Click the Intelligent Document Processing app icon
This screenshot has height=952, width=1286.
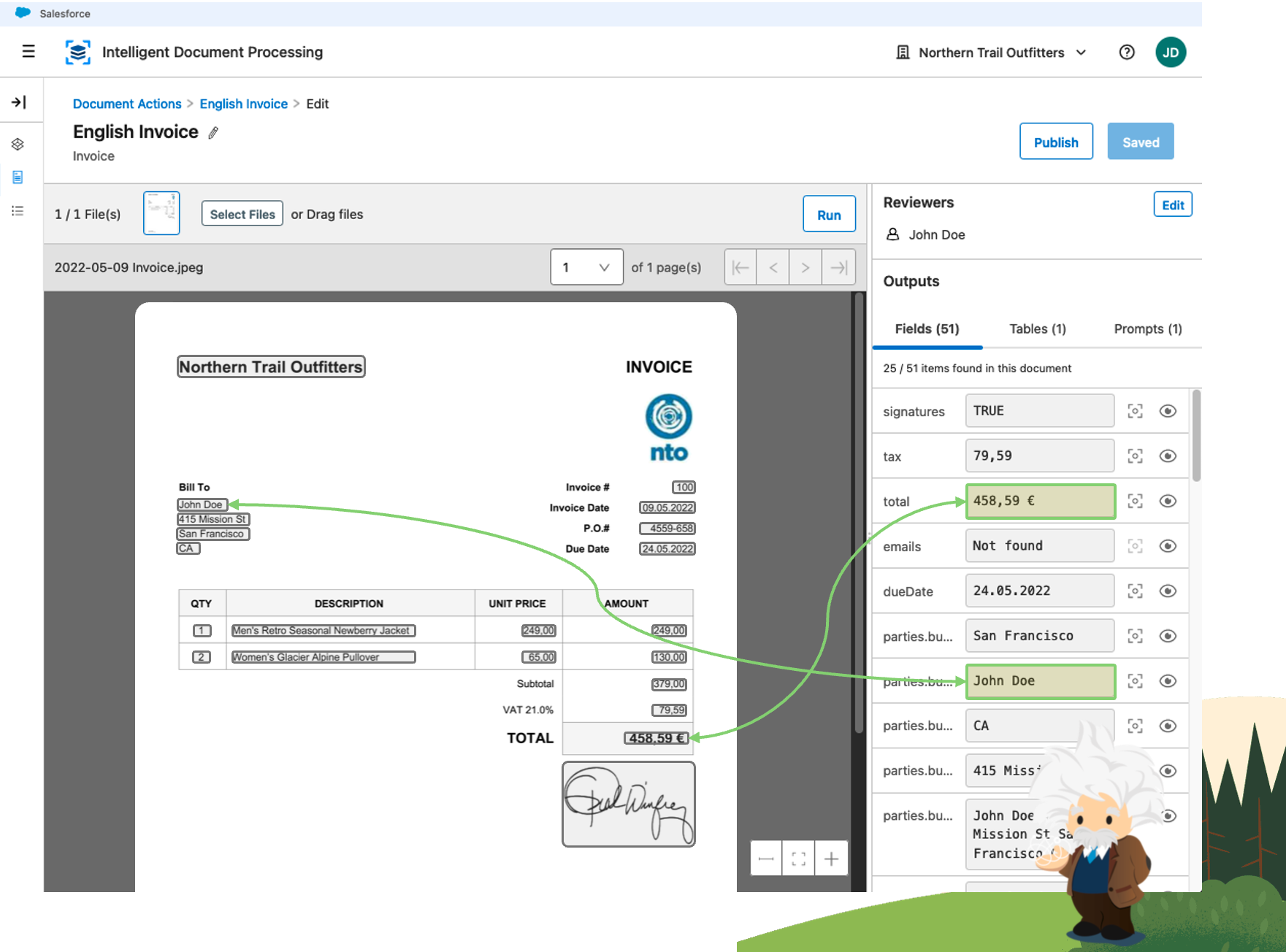coord(78,52)
